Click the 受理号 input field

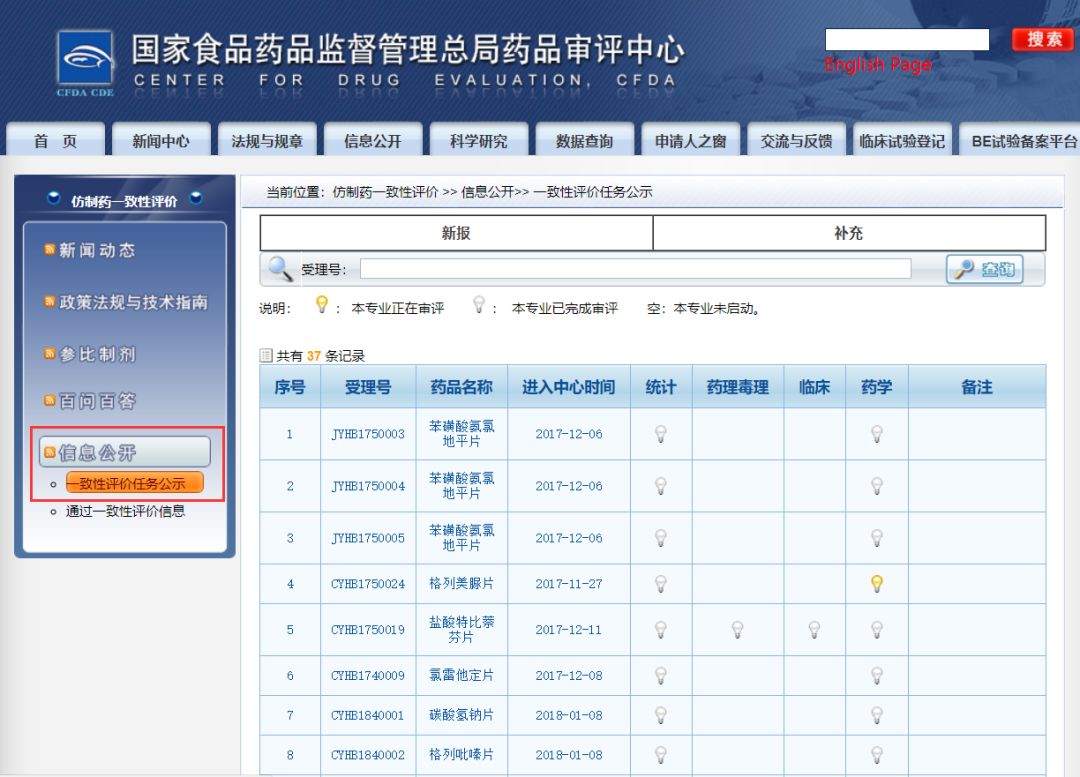635,269
